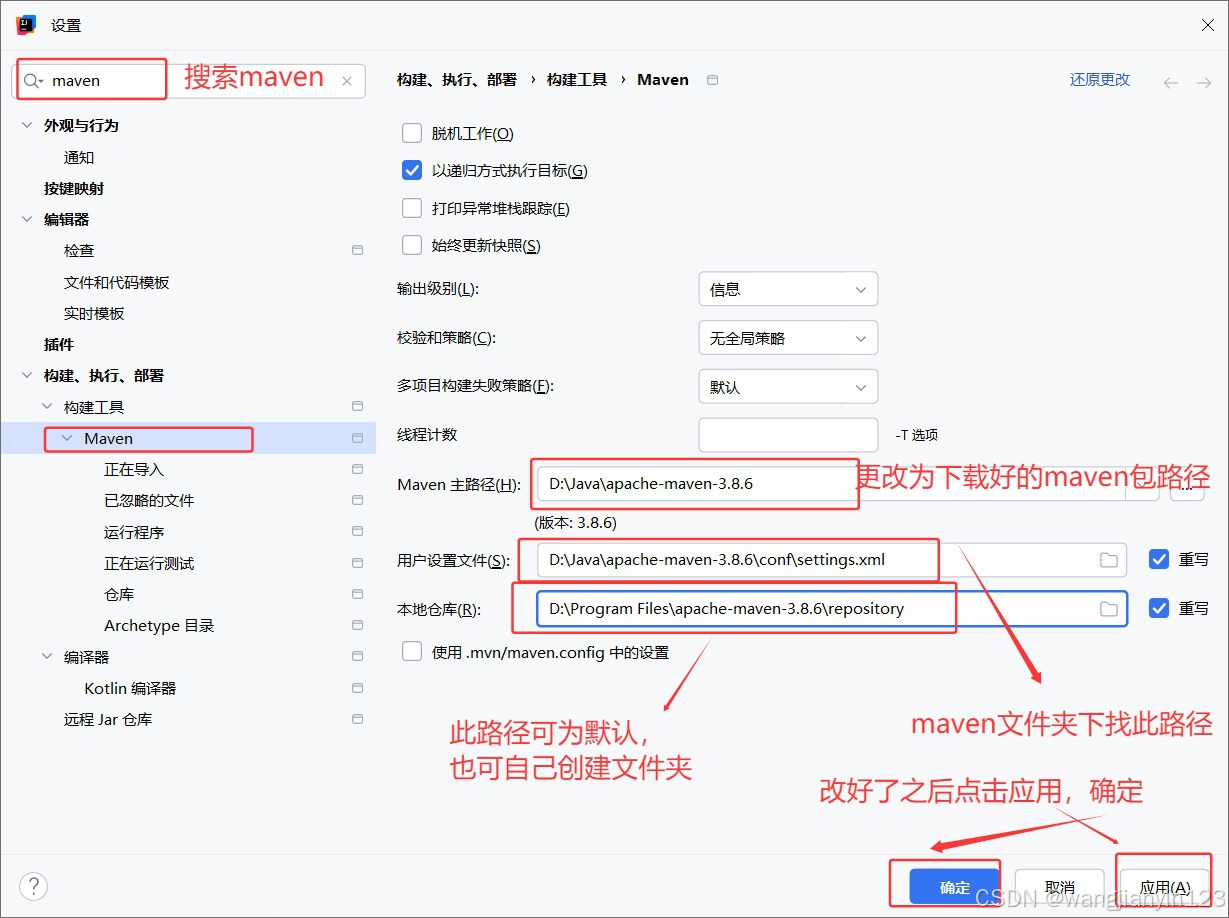
Task: Toggle 重写 checkbox for 本地仓库
Action: (1159, 608)
